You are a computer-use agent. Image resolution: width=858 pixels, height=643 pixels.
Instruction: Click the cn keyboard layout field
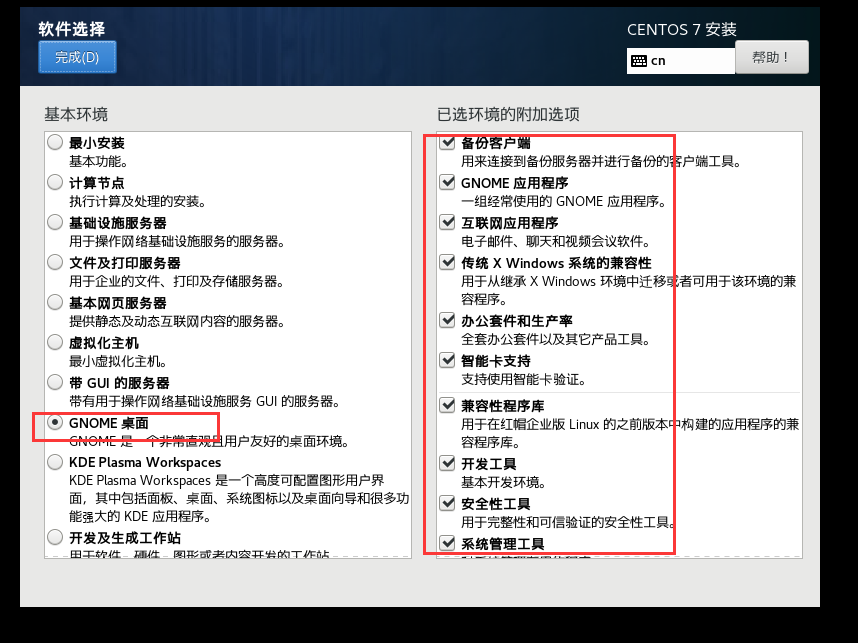(681, 61)
